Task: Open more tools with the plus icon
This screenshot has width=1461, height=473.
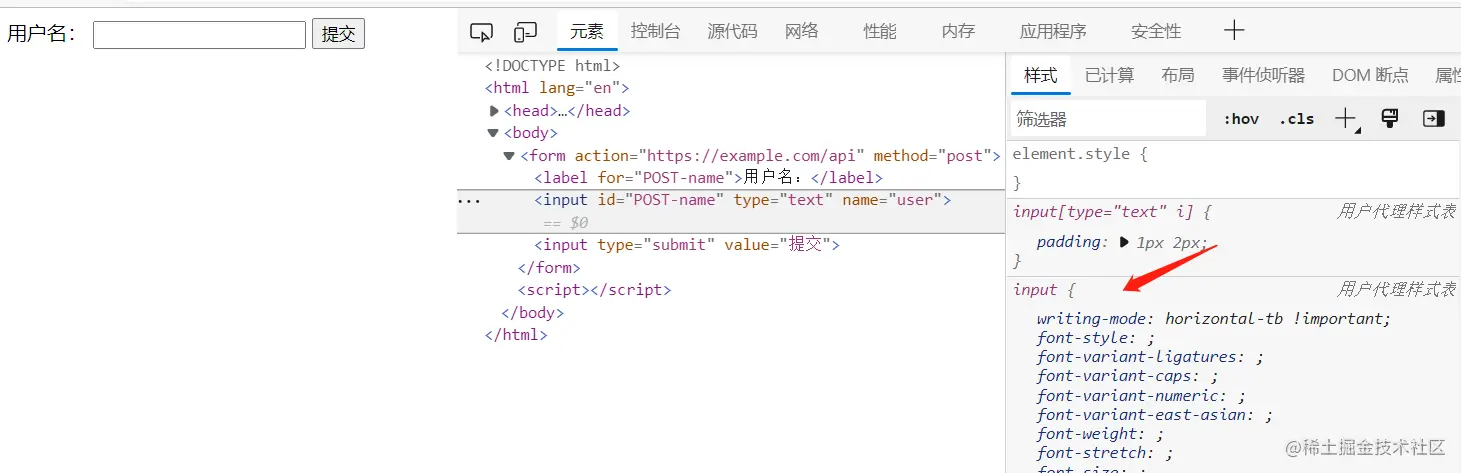Action: (x=1234, y=31)
